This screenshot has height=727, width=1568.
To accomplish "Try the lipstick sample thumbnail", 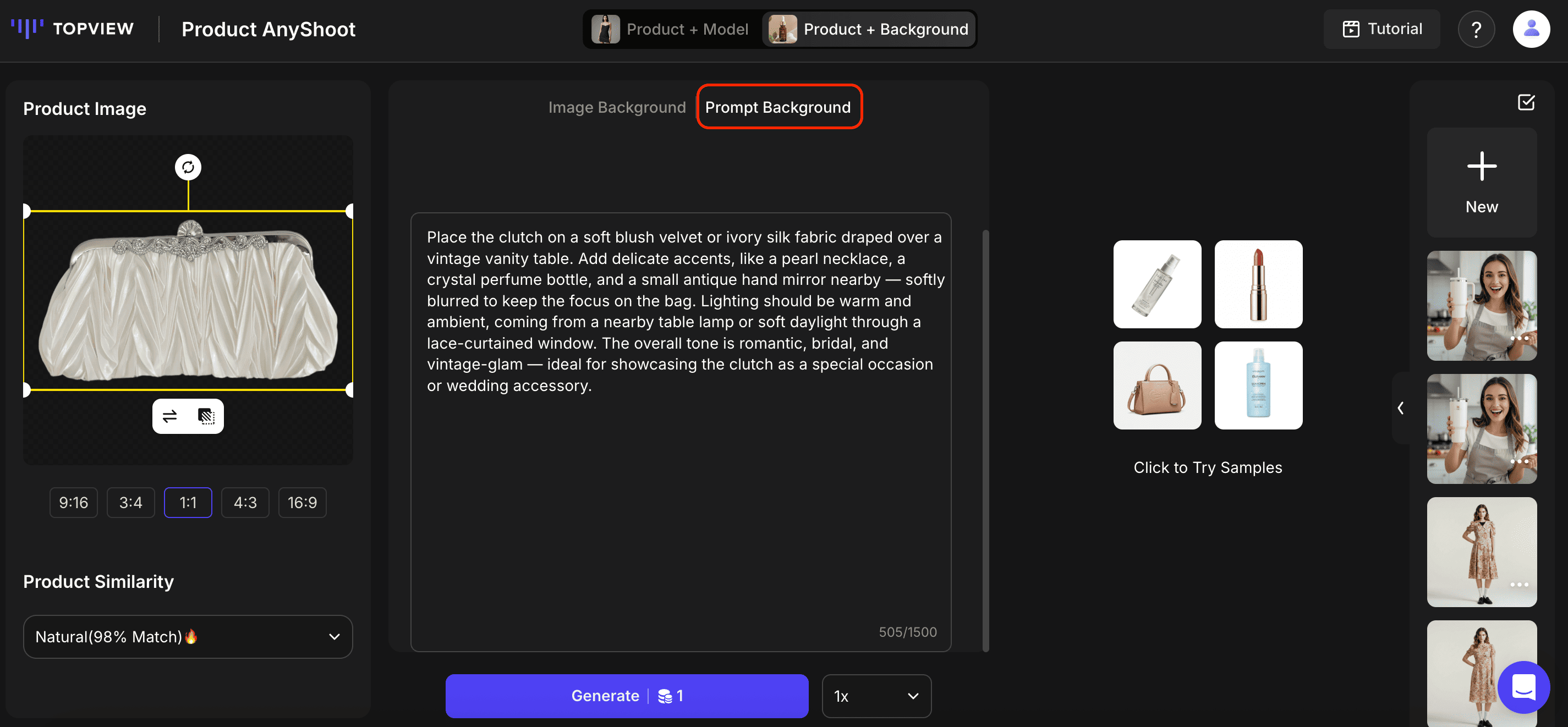I will click(x=1258, y=284).
